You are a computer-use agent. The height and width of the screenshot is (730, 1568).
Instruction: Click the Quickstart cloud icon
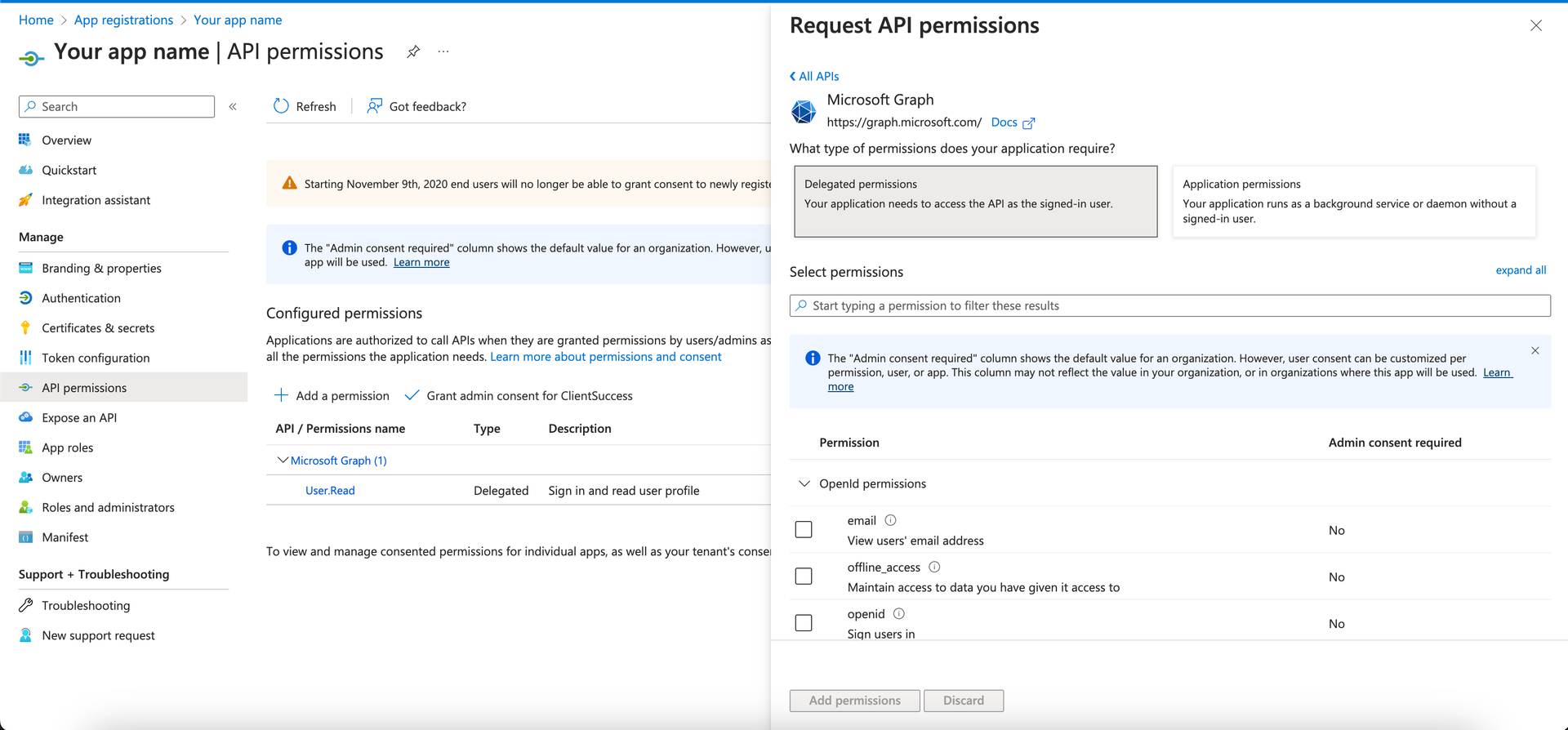tap(25, 170)
